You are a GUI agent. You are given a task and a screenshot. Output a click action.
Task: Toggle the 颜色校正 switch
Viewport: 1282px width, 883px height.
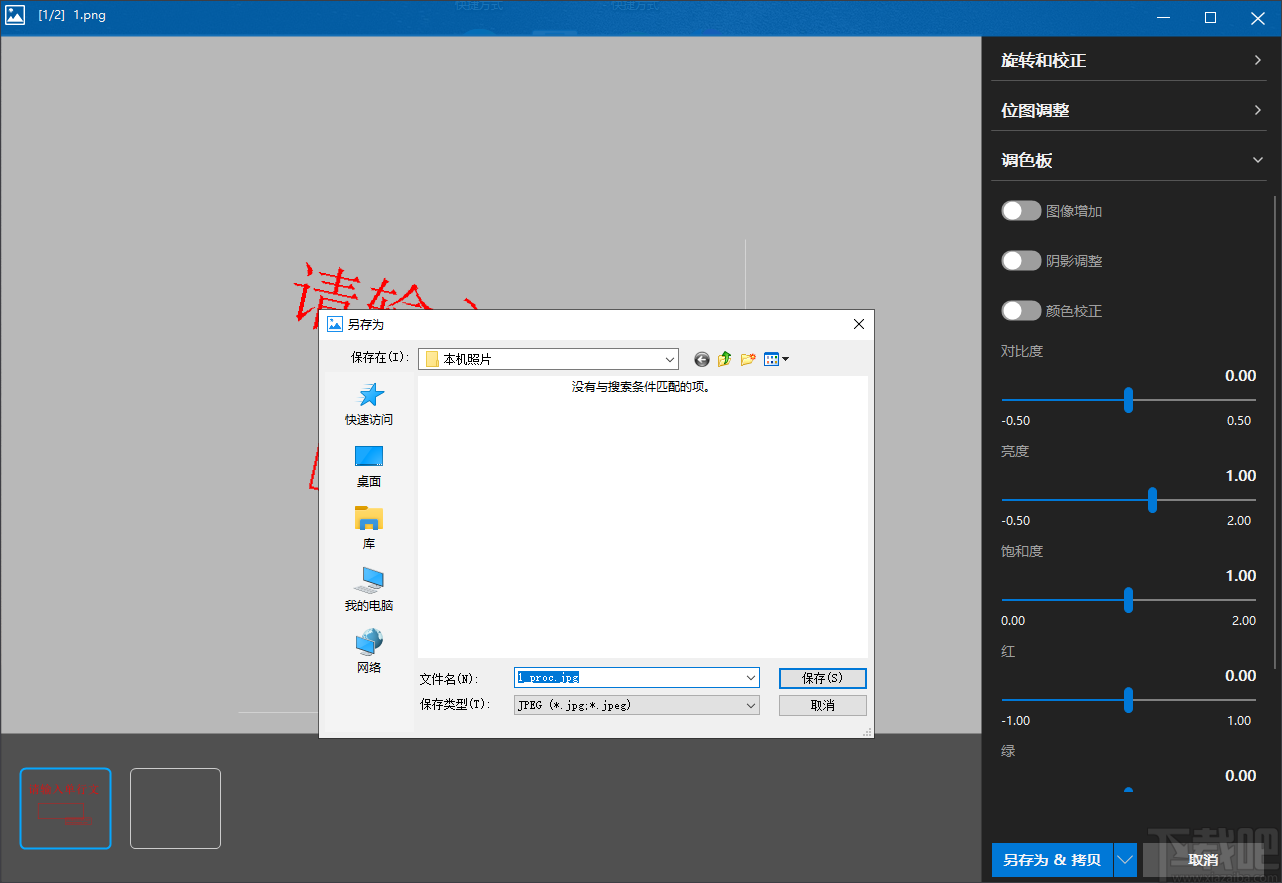1021,311
